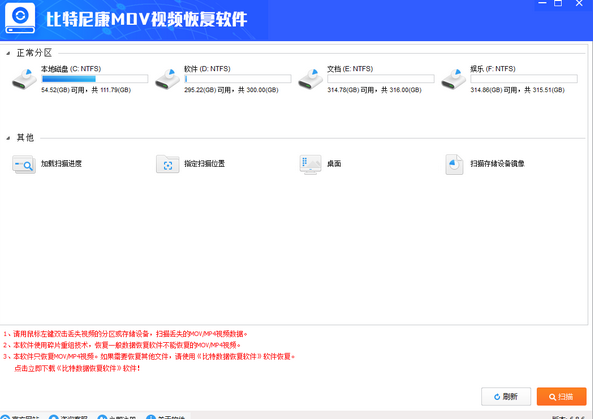Click the first red instruction line
Viewport: 597px width, 419px height.
pyautogui.click(x=125, y=334)
